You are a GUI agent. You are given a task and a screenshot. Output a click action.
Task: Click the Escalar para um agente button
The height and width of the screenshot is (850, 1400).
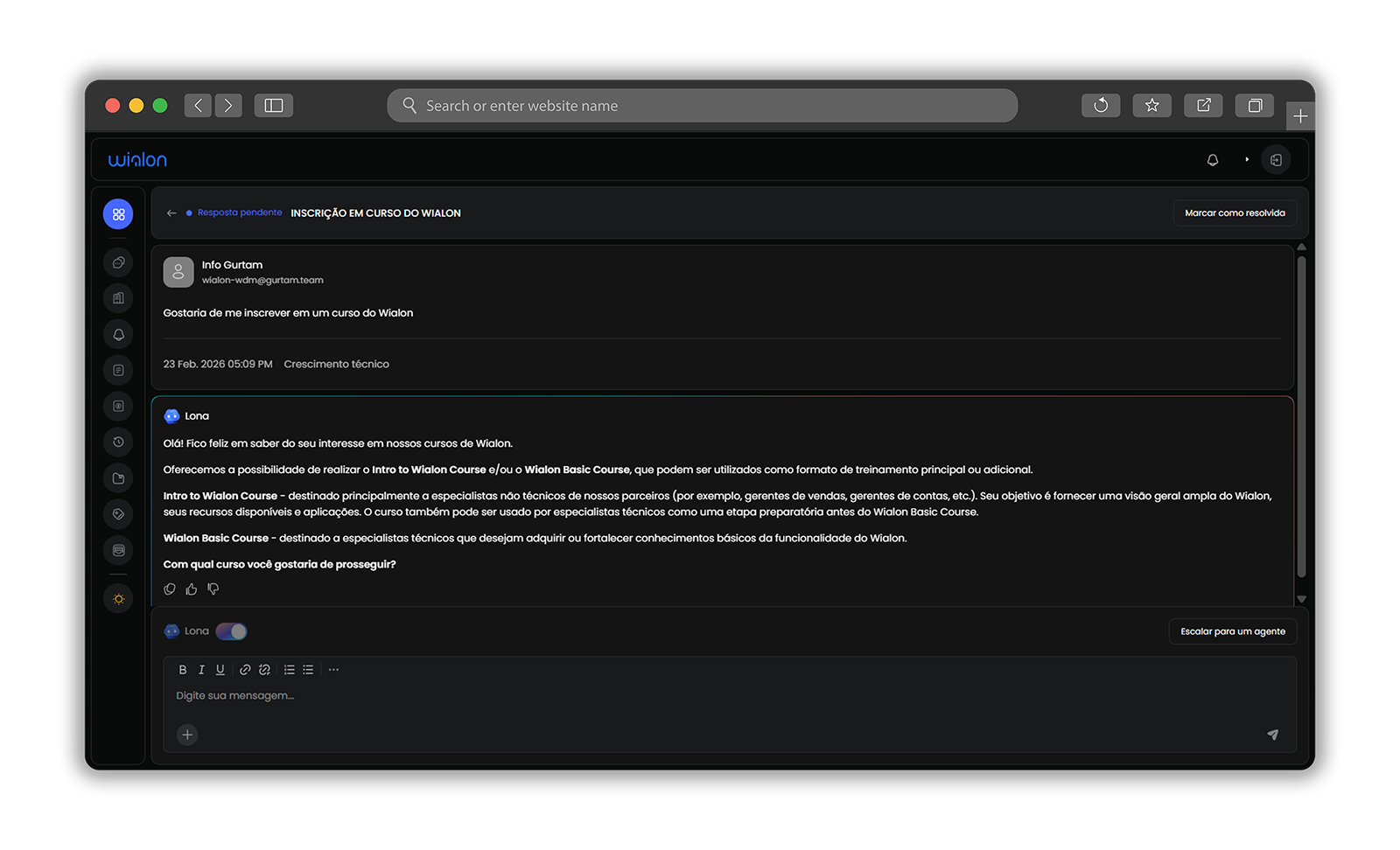pyautogui.click(x=1232, y=631)
